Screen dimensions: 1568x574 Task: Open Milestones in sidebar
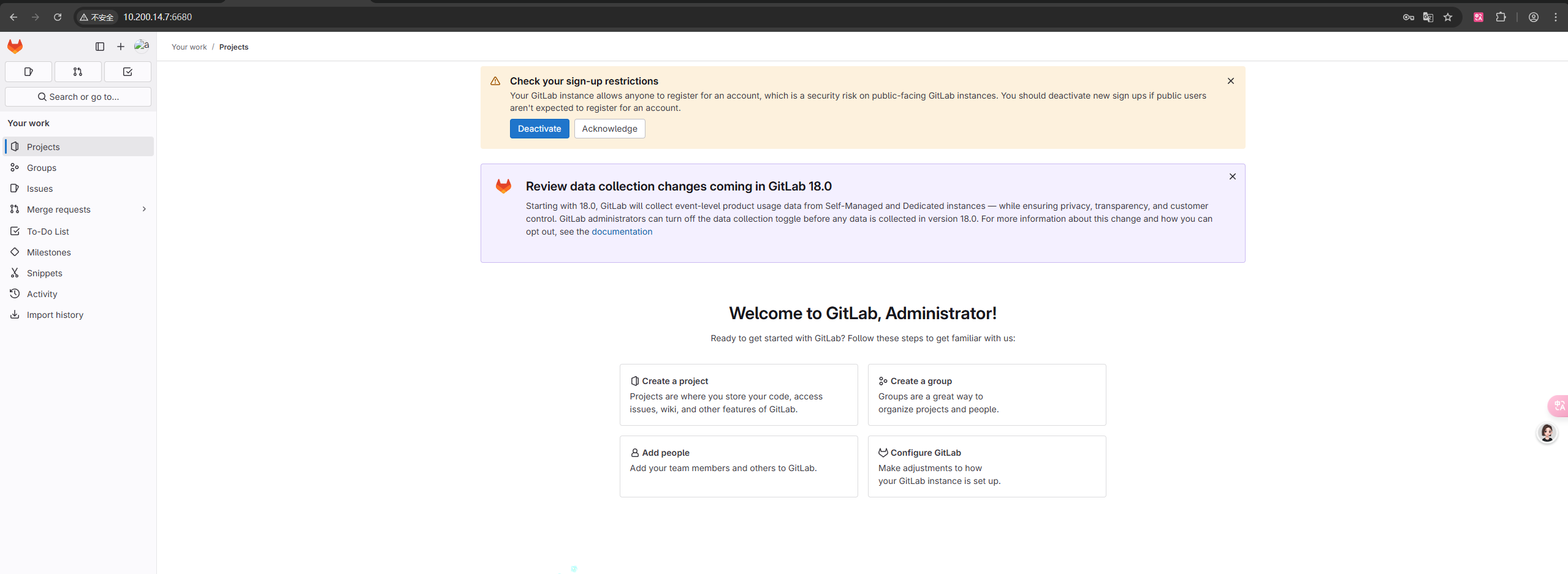pyautogui.click(x=78, y=252)
